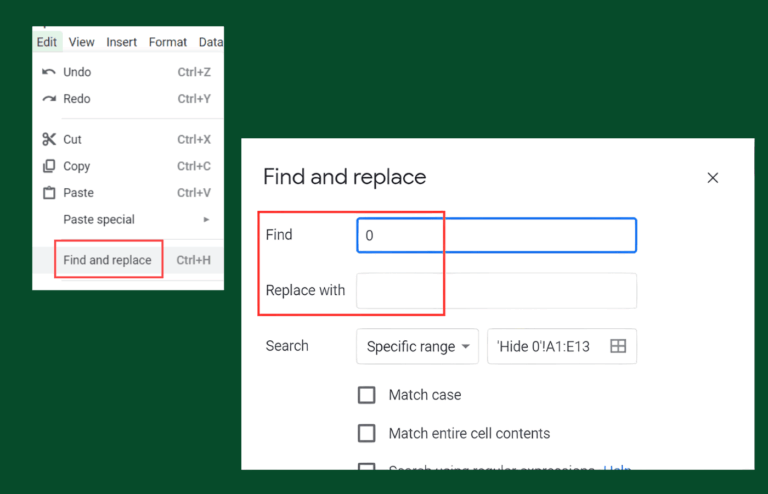768x494 pixels.
Task: Click the Find and replace dialog title
Action: (345, 177)
